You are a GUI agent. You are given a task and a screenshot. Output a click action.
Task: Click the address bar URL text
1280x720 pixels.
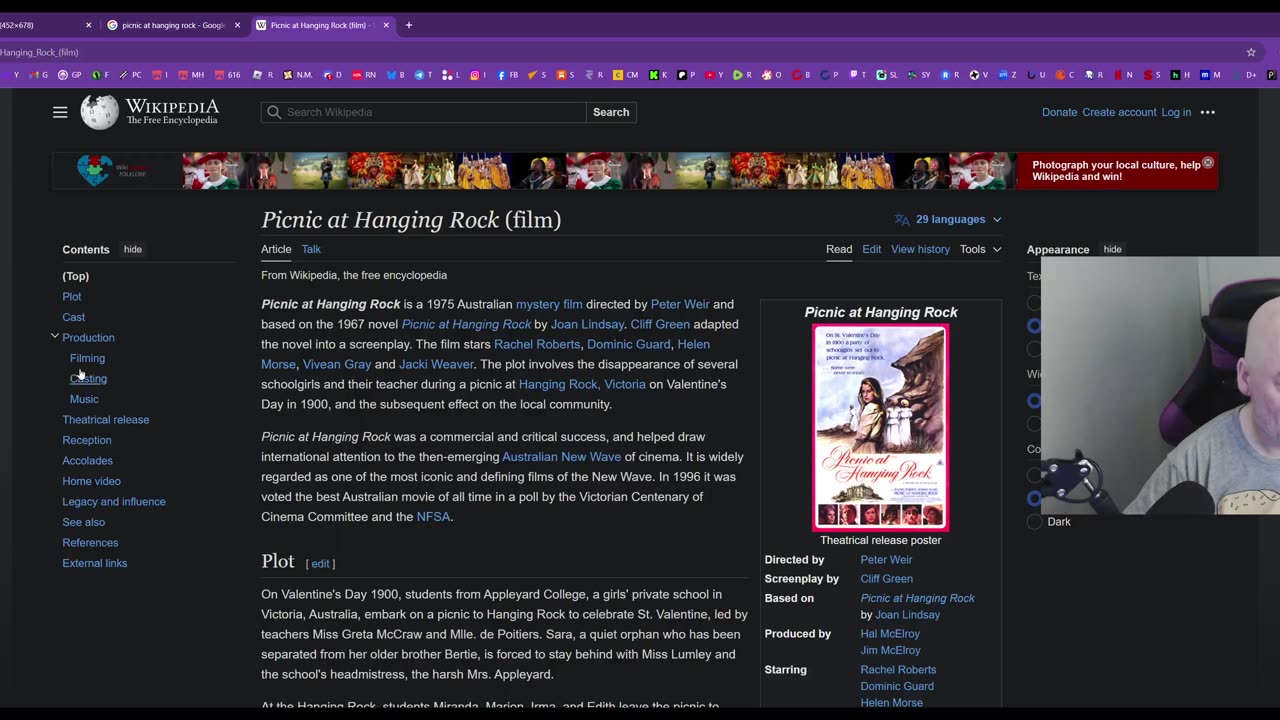point(39,52)
